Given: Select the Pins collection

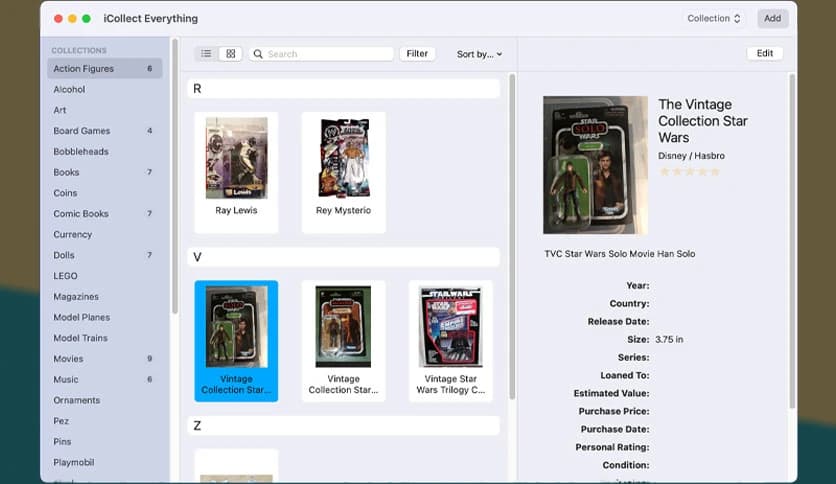Looking at the screenshot, I should pos(104,442).
